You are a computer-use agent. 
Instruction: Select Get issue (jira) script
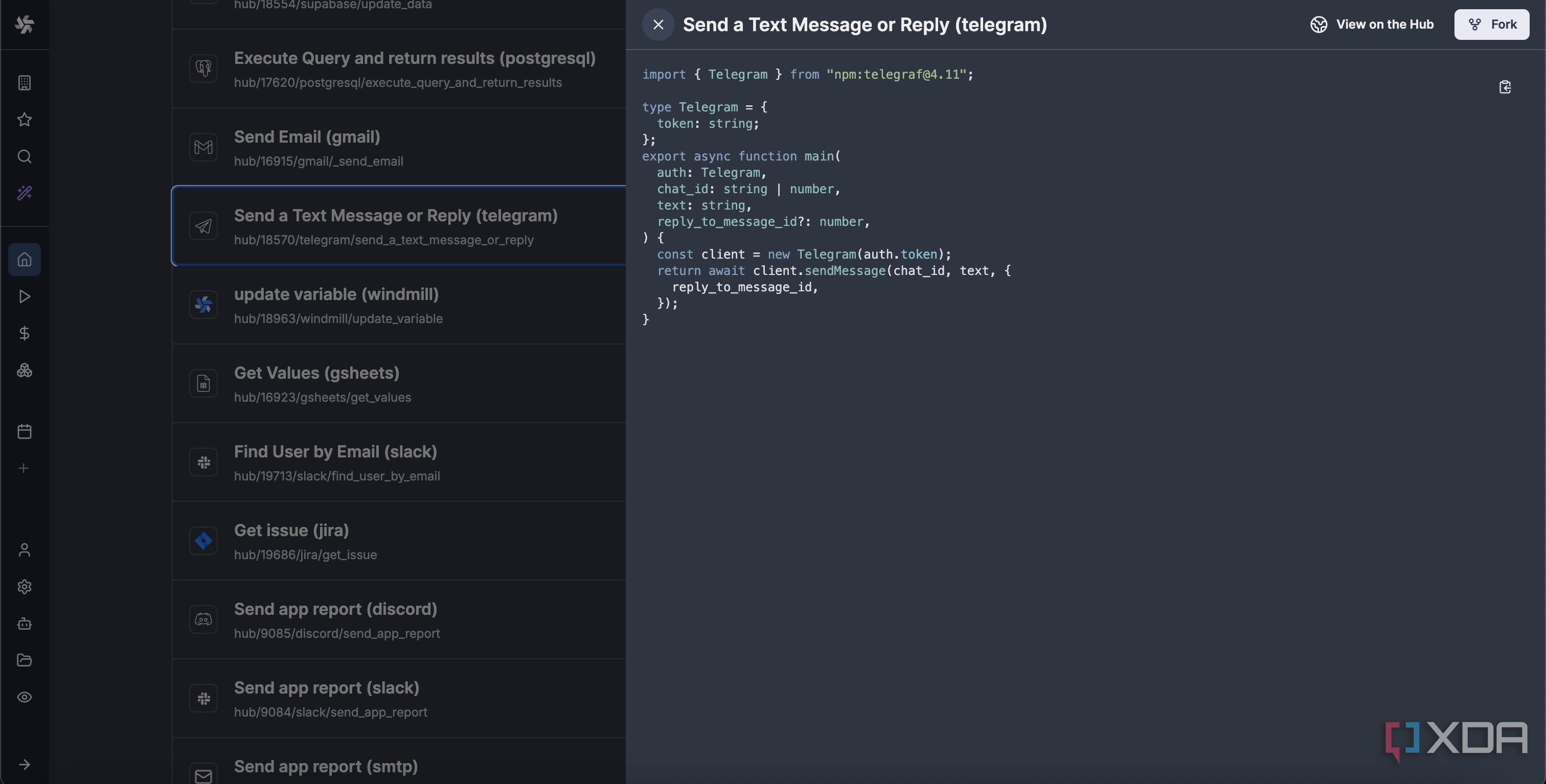399,541
